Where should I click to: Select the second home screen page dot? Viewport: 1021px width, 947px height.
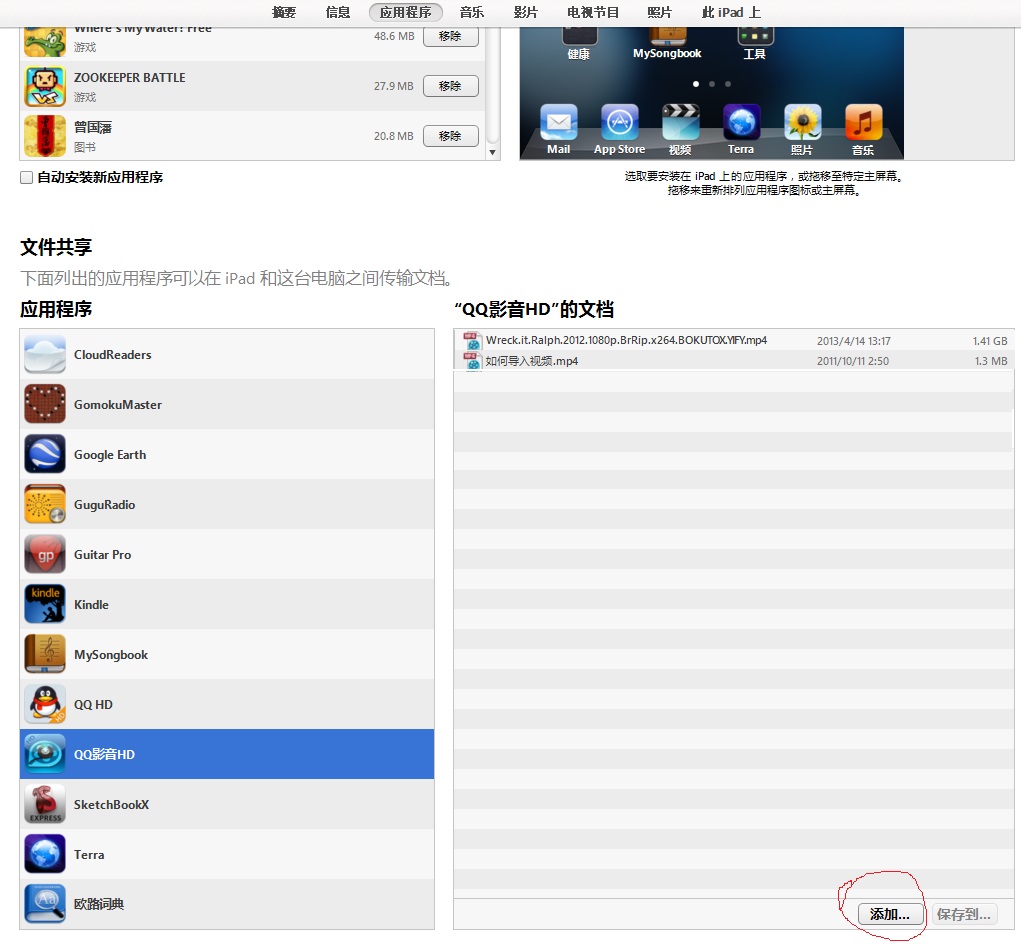tap(712, 84)
